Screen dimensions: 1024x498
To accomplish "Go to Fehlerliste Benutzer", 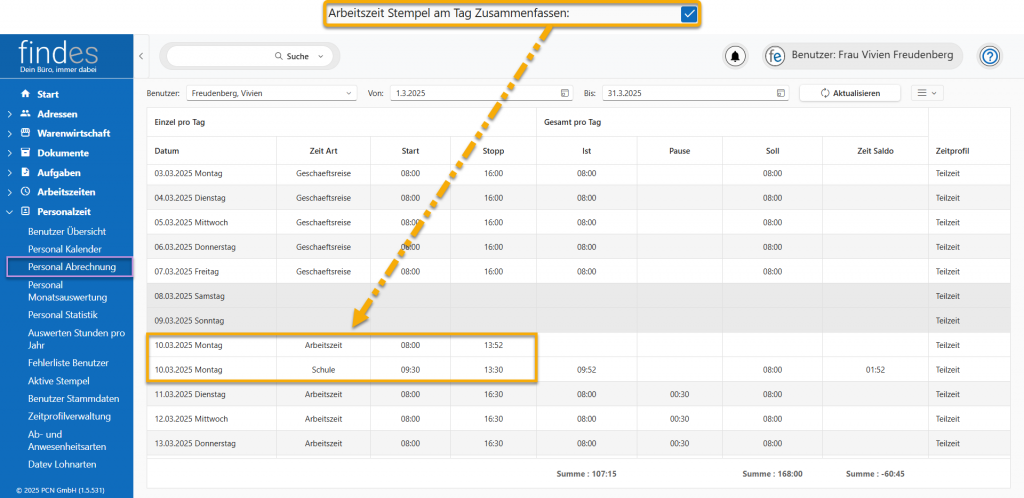I will [68, 362].
